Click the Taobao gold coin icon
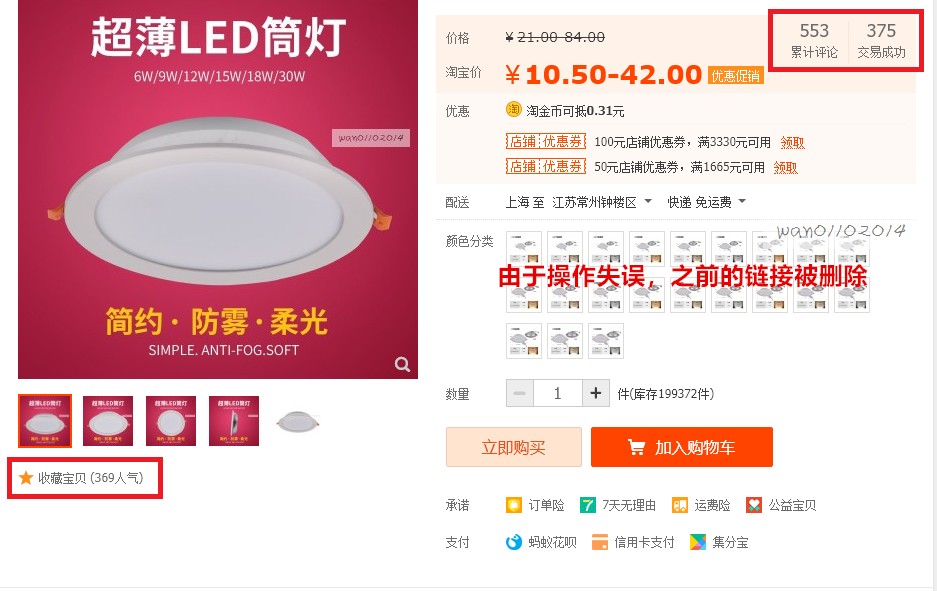Viewport: 937px width, 591px height. coord(514,110)
